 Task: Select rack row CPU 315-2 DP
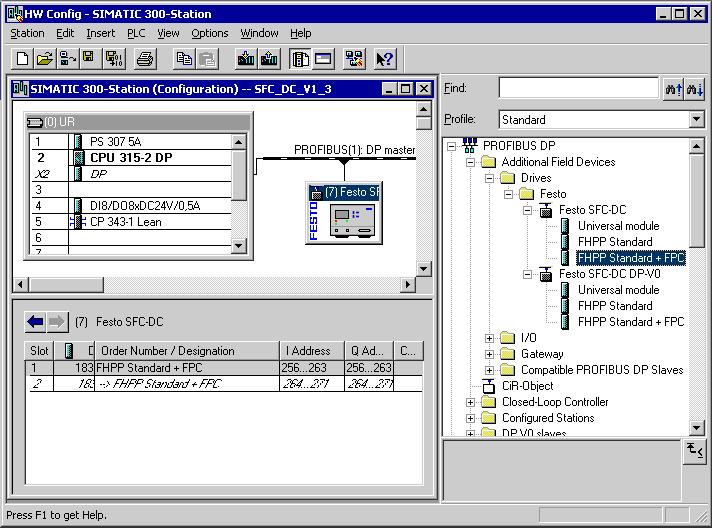tap(131, 158)
